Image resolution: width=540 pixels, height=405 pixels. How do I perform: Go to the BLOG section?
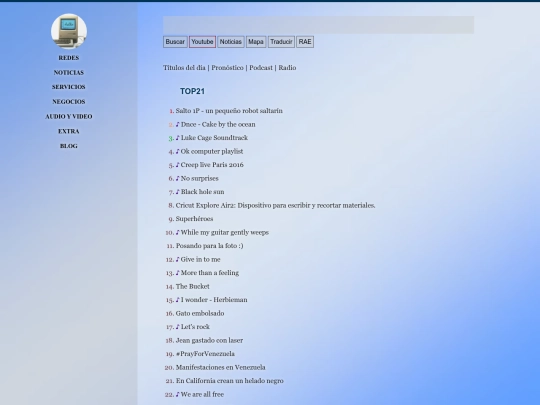pyautogui.click(x=69, y=146)
